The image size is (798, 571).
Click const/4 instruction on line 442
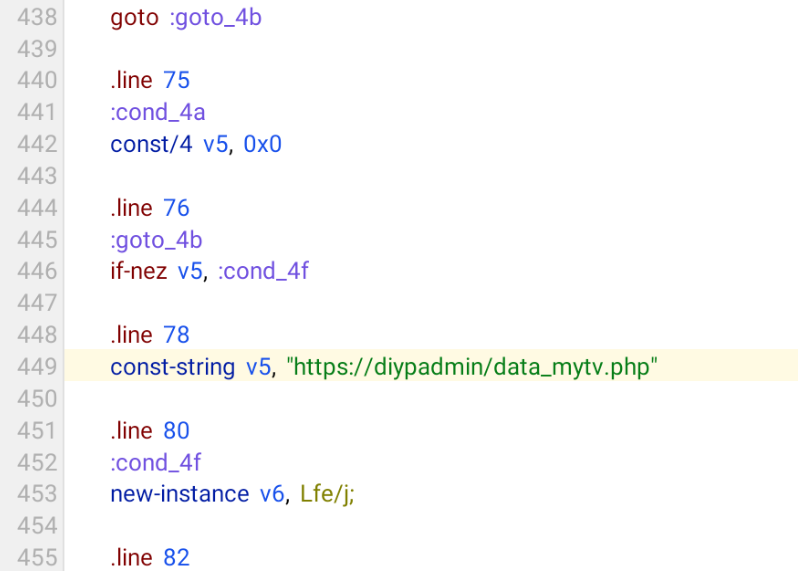click(151, 145)
